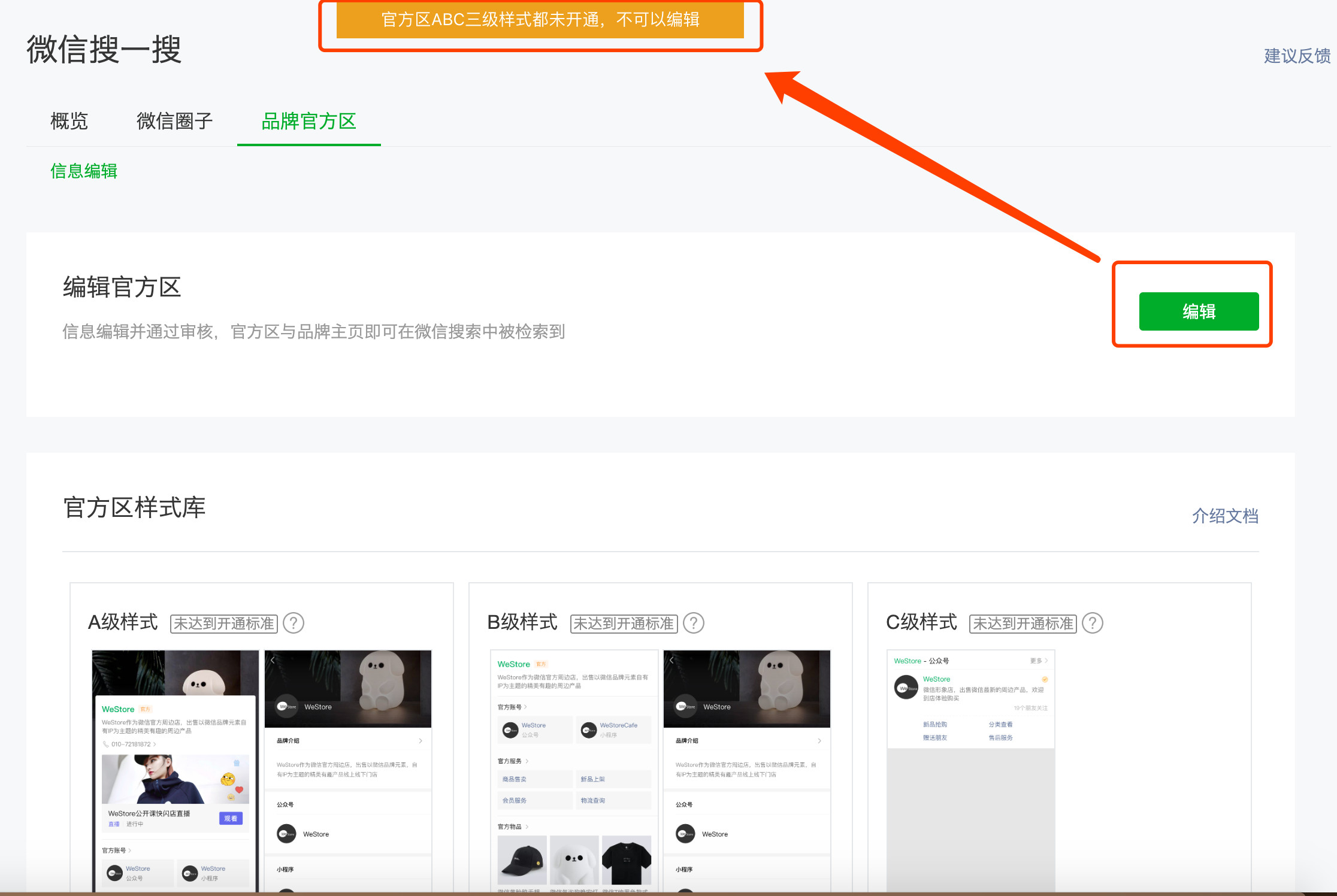Click the C级样式 question mark help icon
The image size is (1337, 896).
point(1093,623)
